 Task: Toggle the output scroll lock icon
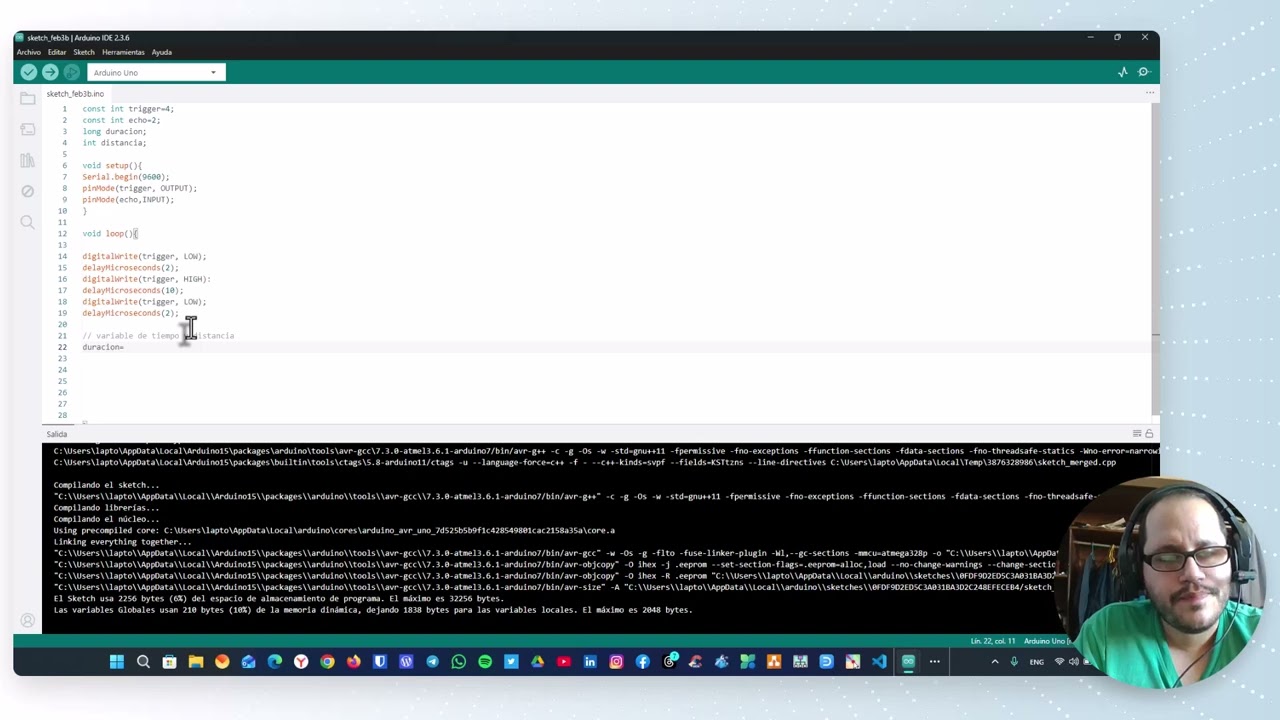pos(1149,434)
